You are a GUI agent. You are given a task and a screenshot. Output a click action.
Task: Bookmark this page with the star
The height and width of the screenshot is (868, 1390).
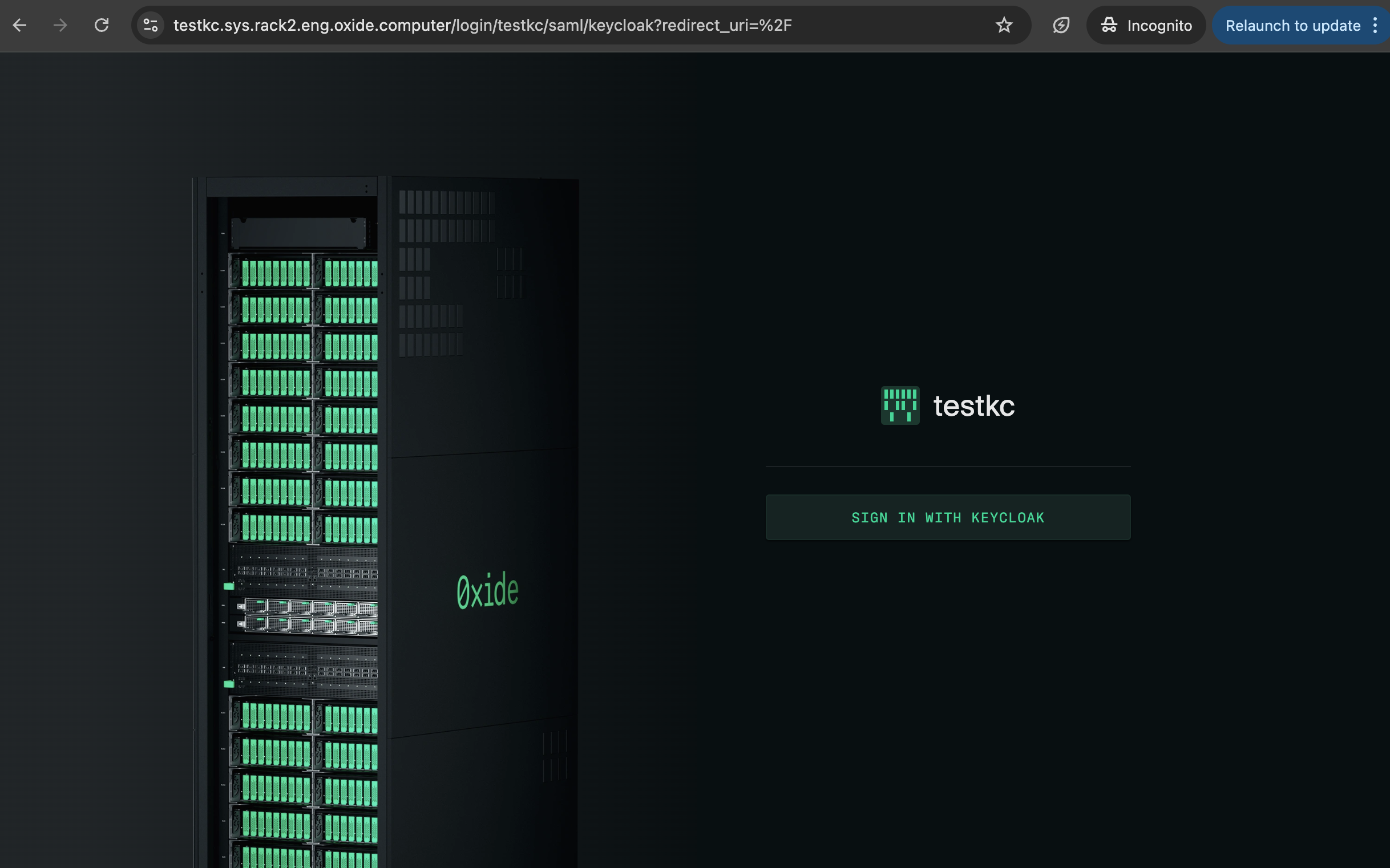point(1004,25)
